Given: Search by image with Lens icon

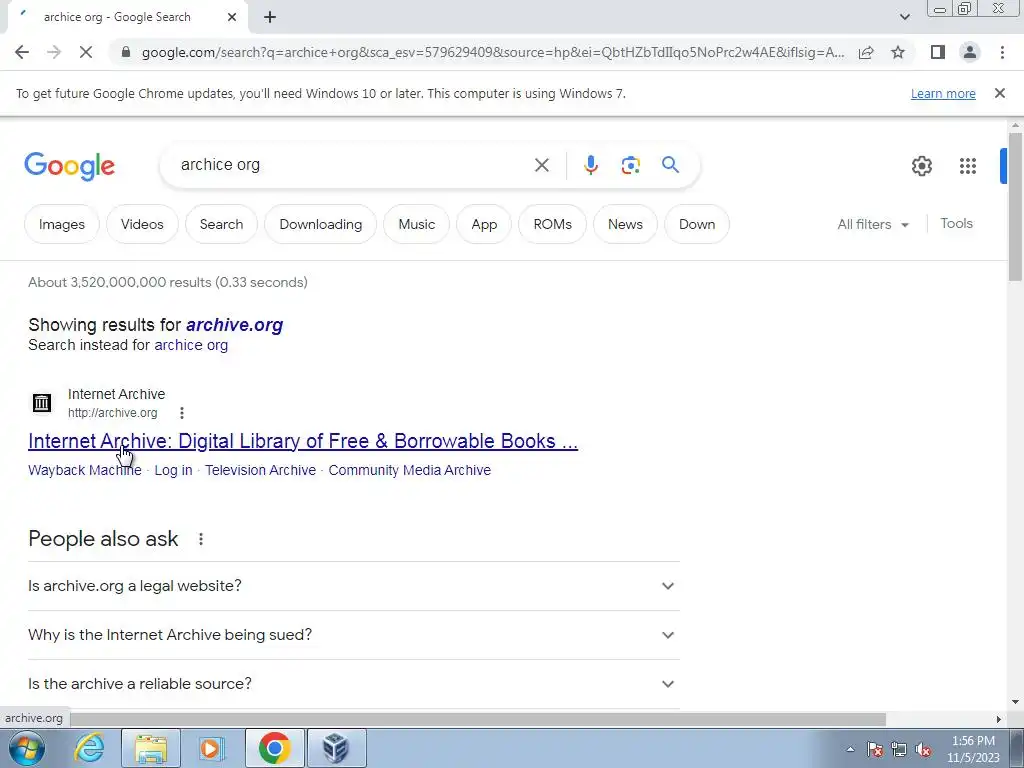Looking at the screenshot, I should (630, 165).
